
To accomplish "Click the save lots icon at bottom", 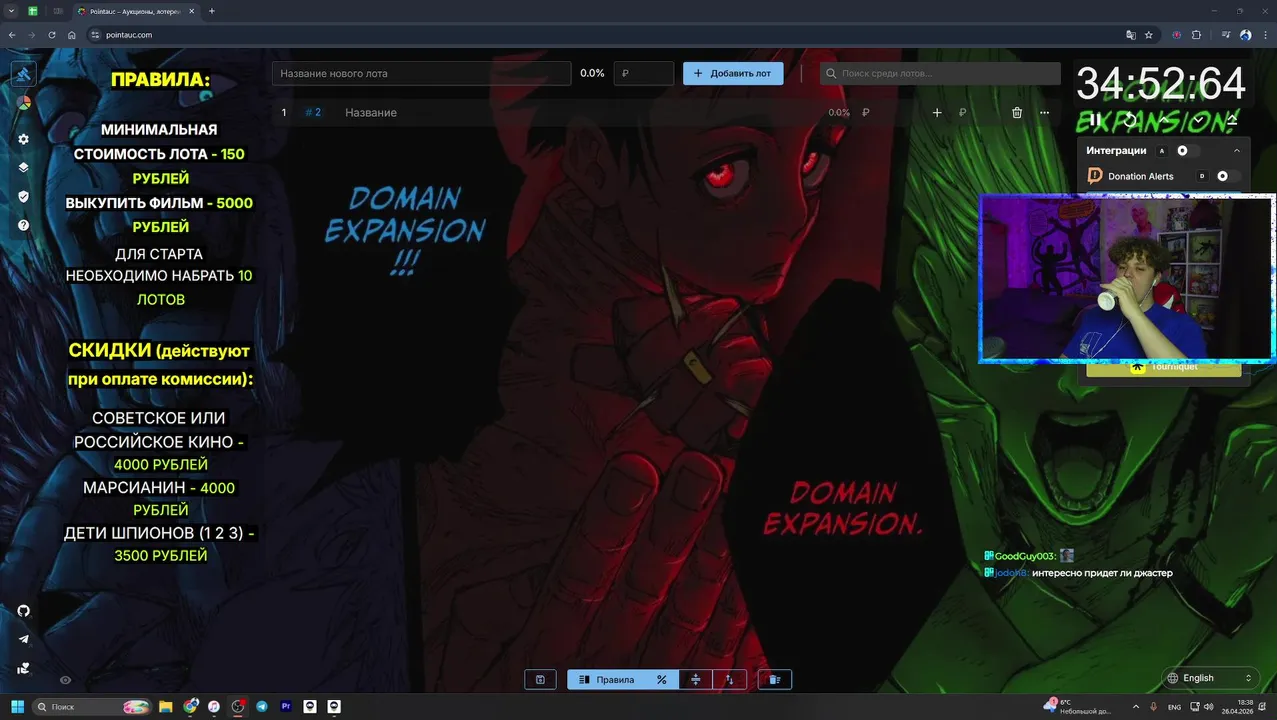I will point(540,680).
